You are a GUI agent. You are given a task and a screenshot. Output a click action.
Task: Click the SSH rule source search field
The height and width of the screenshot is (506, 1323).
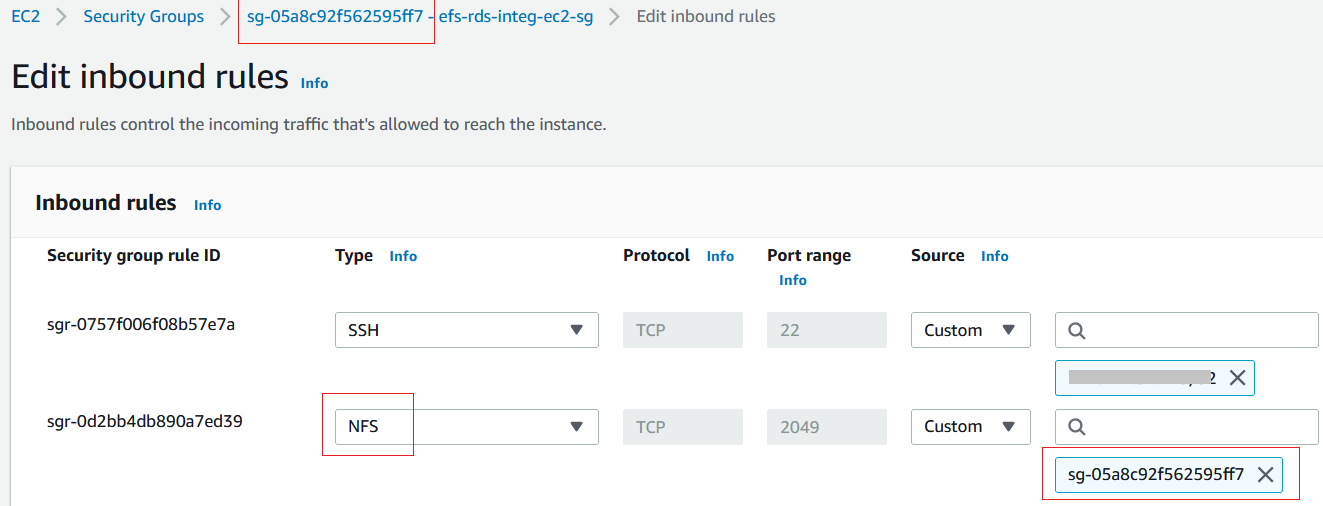[1187, 330]
